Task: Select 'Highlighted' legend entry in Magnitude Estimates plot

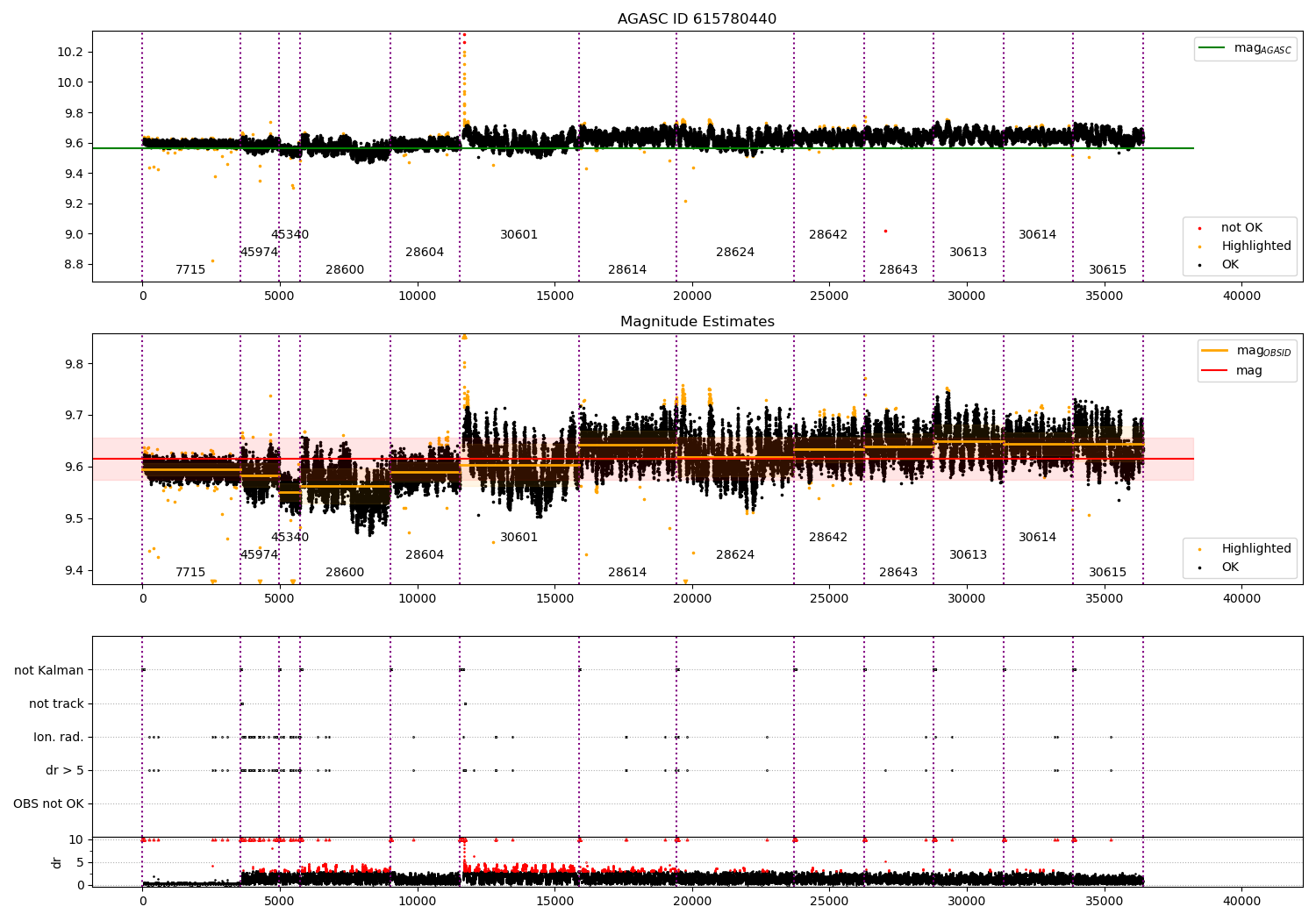Action: pyautogui.click(x=1245, y=549)
